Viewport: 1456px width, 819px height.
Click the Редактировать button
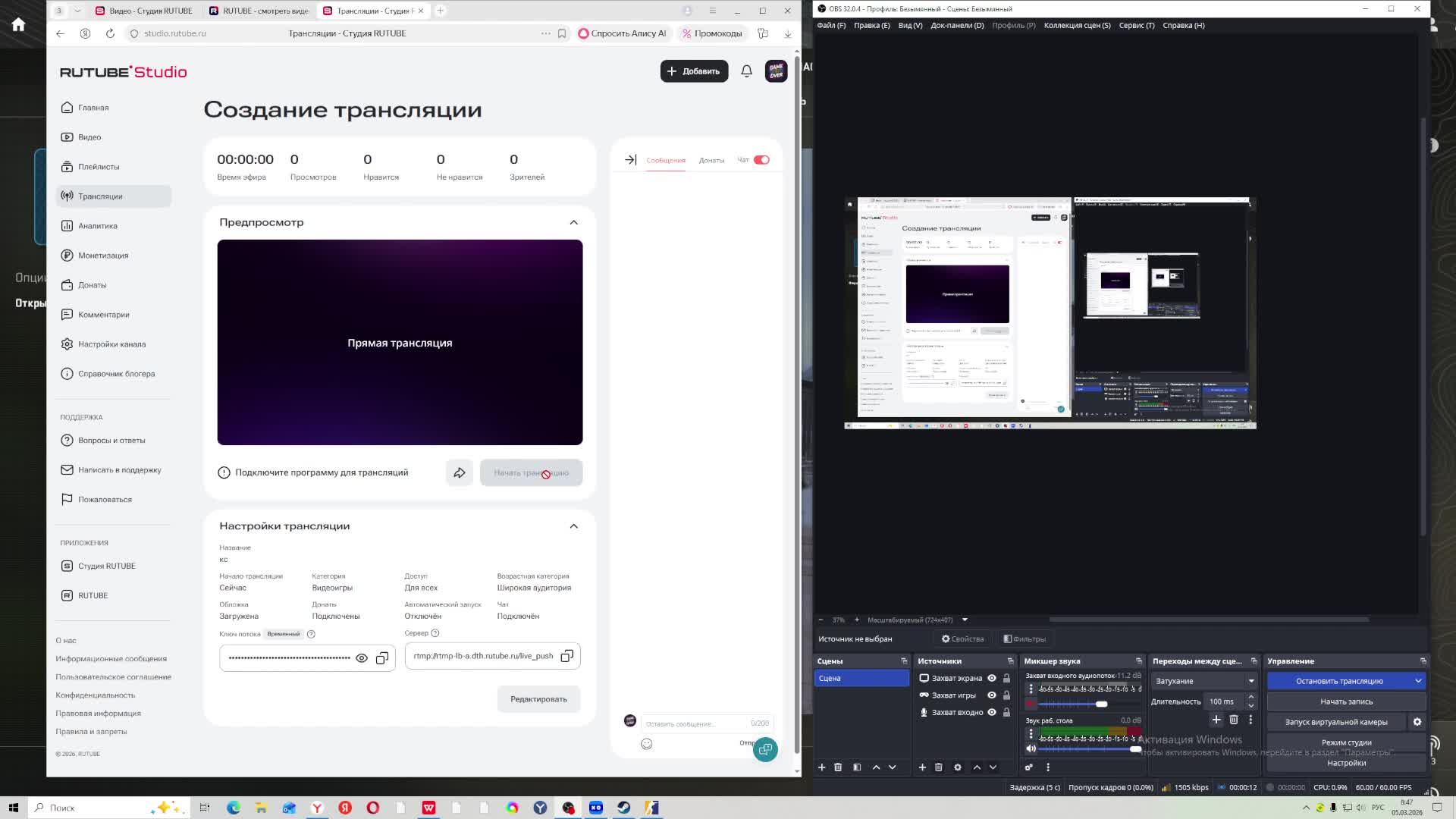[x=538, y=699]
